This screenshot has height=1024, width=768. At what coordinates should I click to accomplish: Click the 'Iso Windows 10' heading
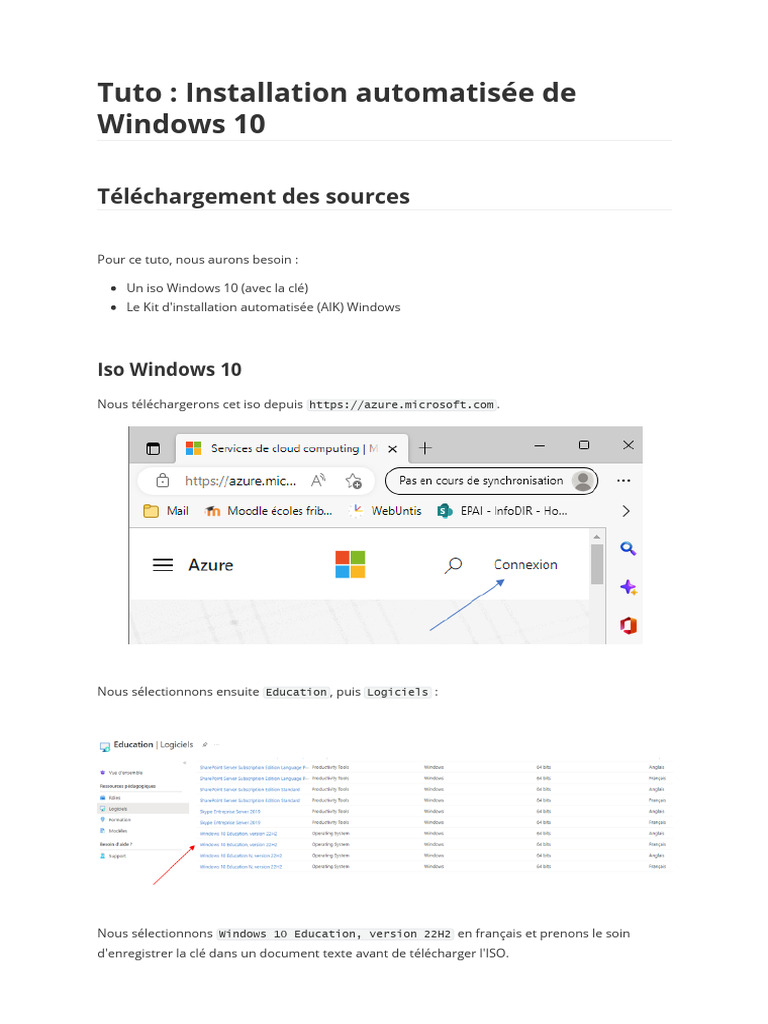[169, 370]
